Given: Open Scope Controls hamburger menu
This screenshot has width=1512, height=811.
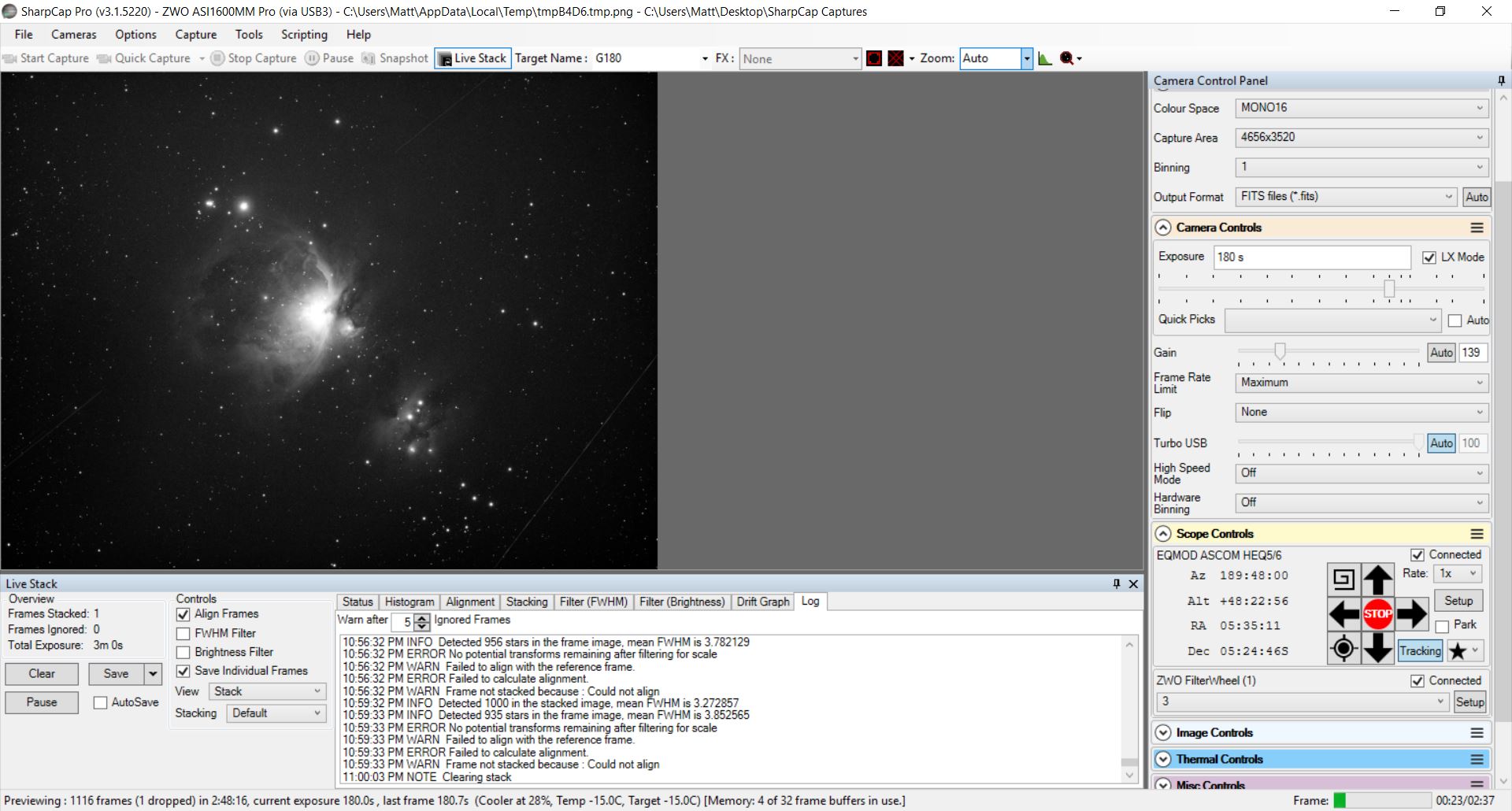Looking at the screenshot, I should pyautogui.click(x=1477, y=534).
